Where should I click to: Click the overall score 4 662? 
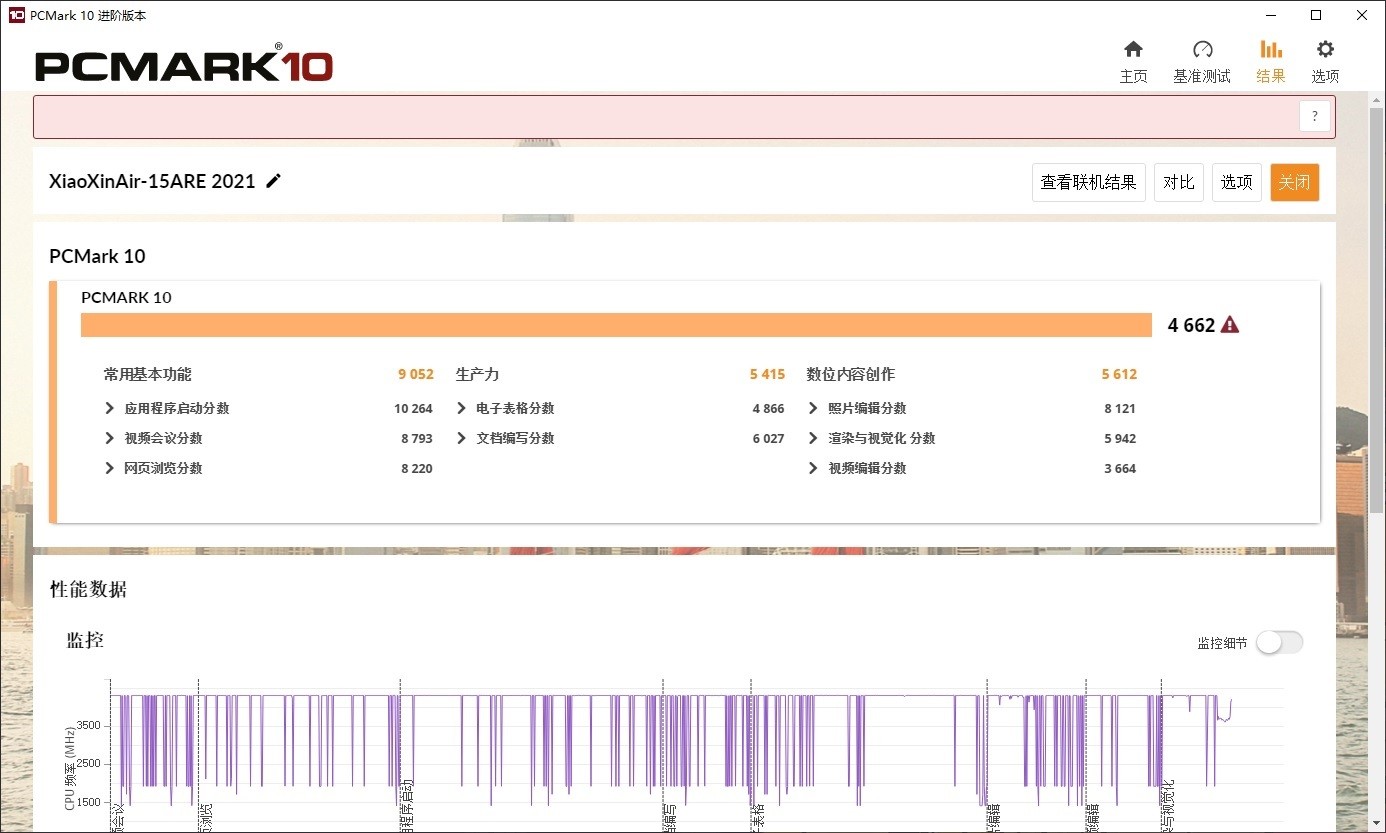[x=1191, y=325]
